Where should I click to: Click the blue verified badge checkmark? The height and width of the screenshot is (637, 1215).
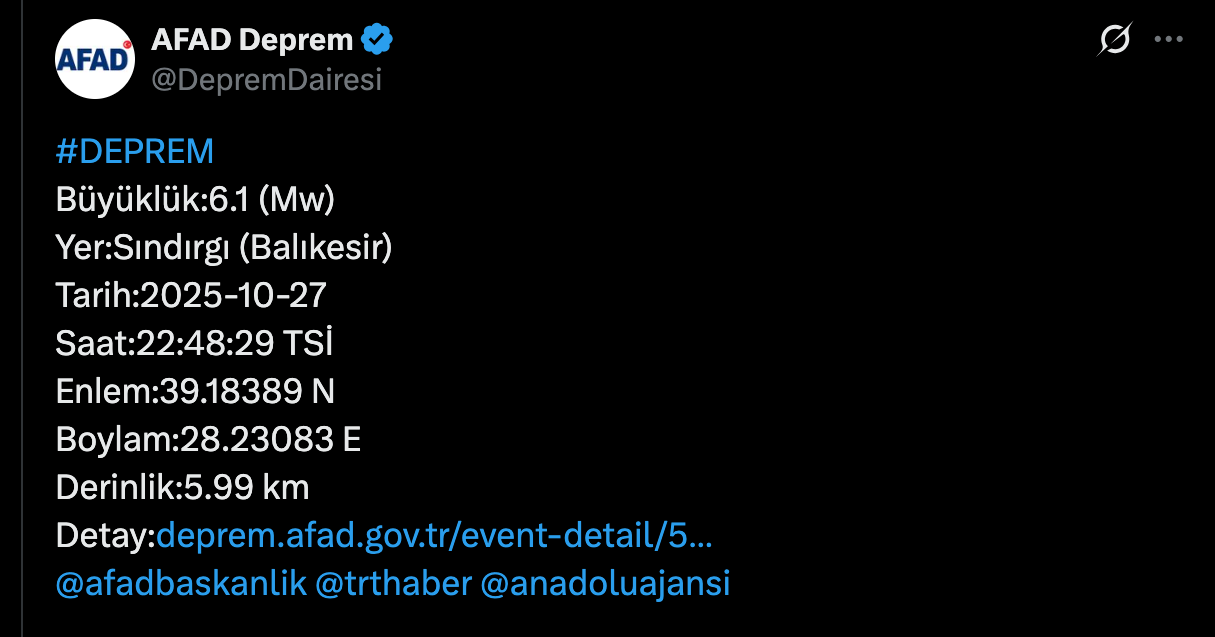point(377,40)
